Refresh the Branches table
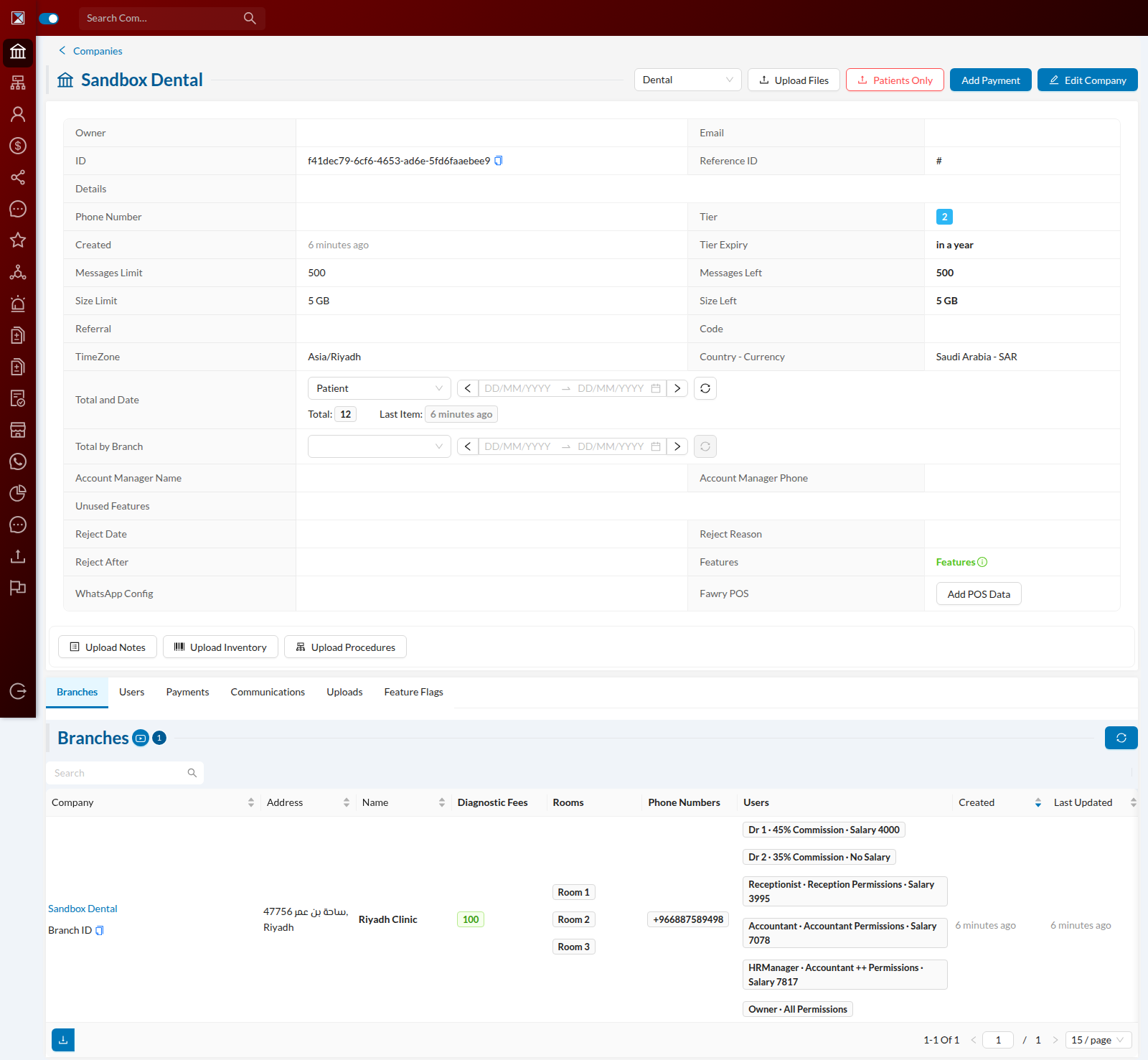The image size is (1148, 1060). [1121, 738]
